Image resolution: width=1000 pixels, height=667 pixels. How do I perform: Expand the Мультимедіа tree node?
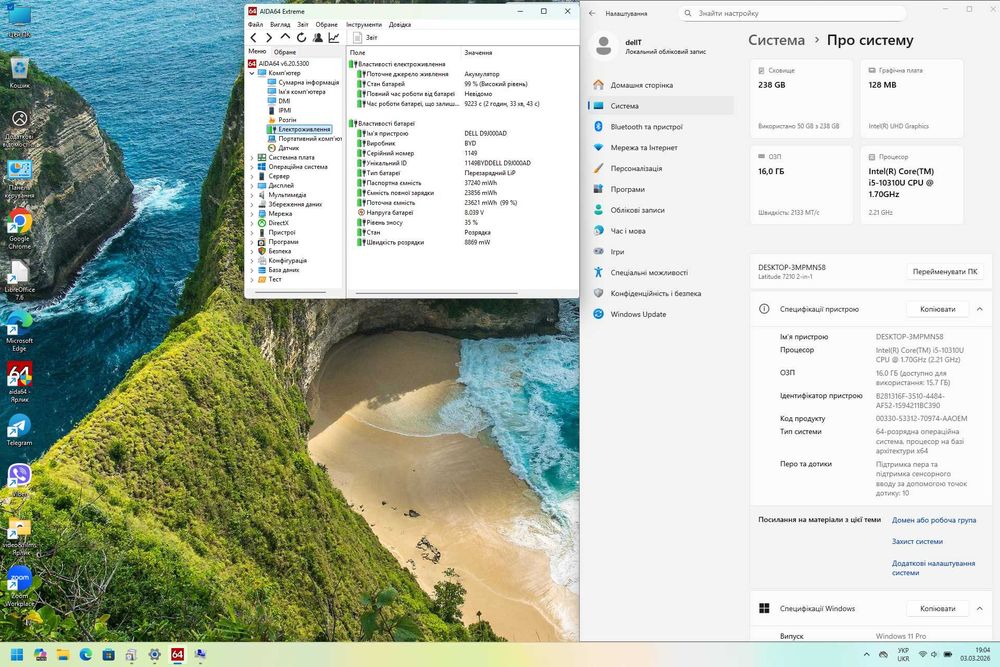252,195
